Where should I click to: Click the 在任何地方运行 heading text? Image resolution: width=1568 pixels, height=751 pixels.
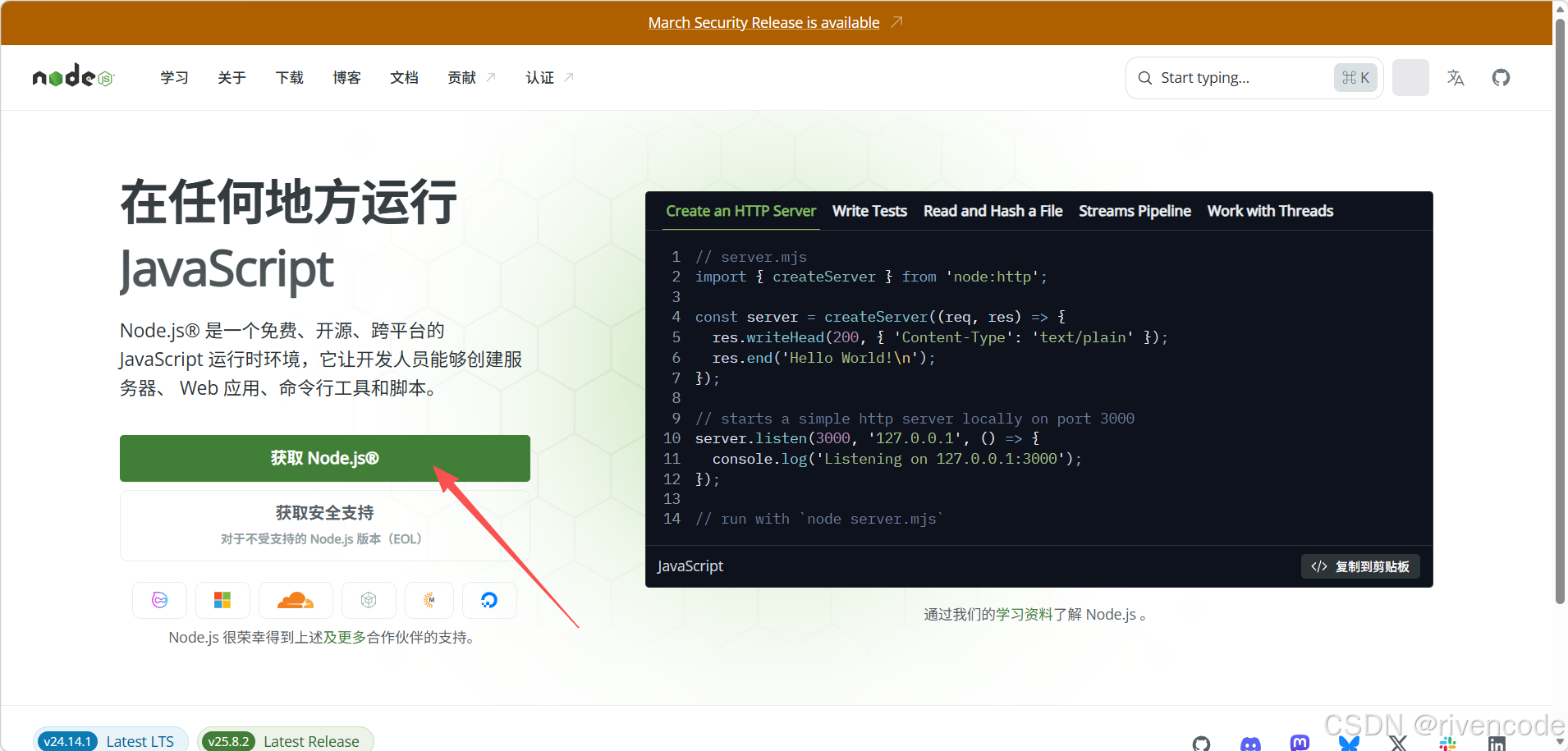click(289, 202)
